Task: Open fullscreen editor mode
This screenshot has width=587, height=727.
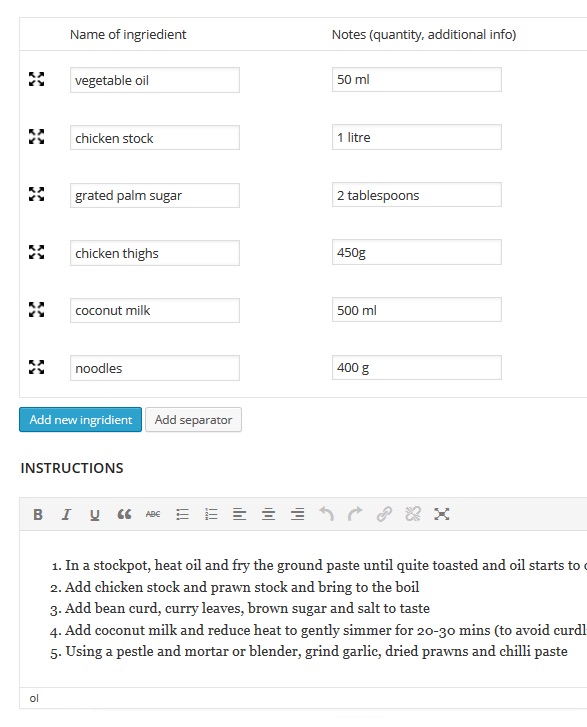Action: pos(441,514)
